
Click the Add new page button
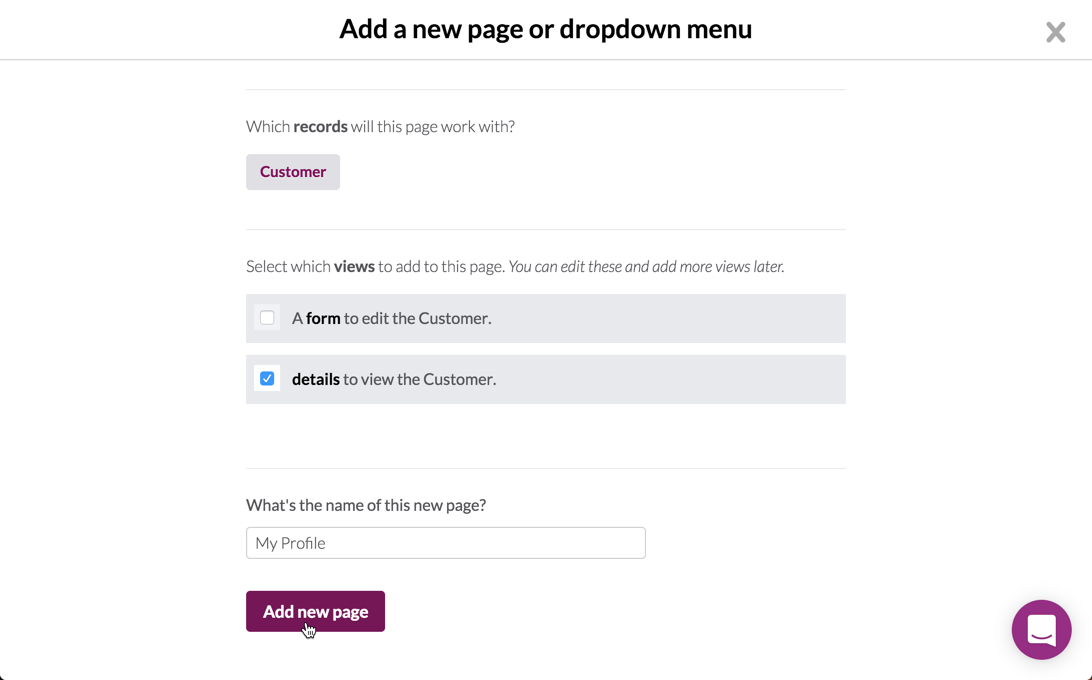[x=315, y=612]
